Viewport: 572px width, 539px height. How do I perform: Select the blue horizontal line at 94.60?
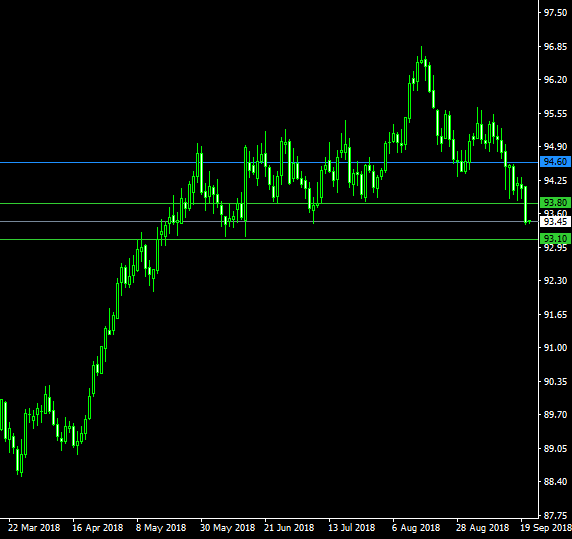pos(269,162)
